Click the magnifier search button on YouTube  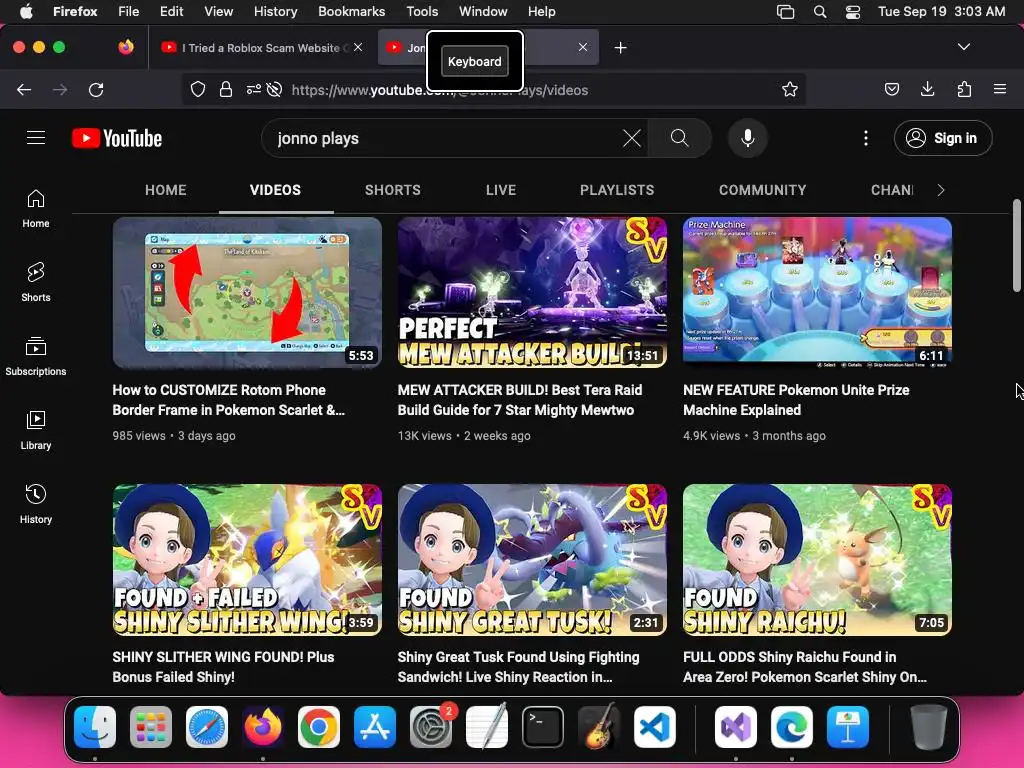coord(679,138)
